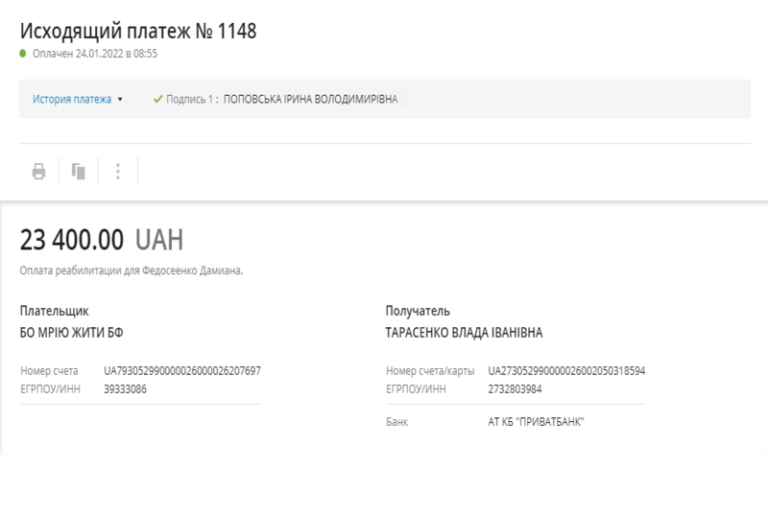Click the green checkmark beside Подпись 1
The height and width of the screenshot is (516, 768).
pyautogui.click(x=158, y=99)
